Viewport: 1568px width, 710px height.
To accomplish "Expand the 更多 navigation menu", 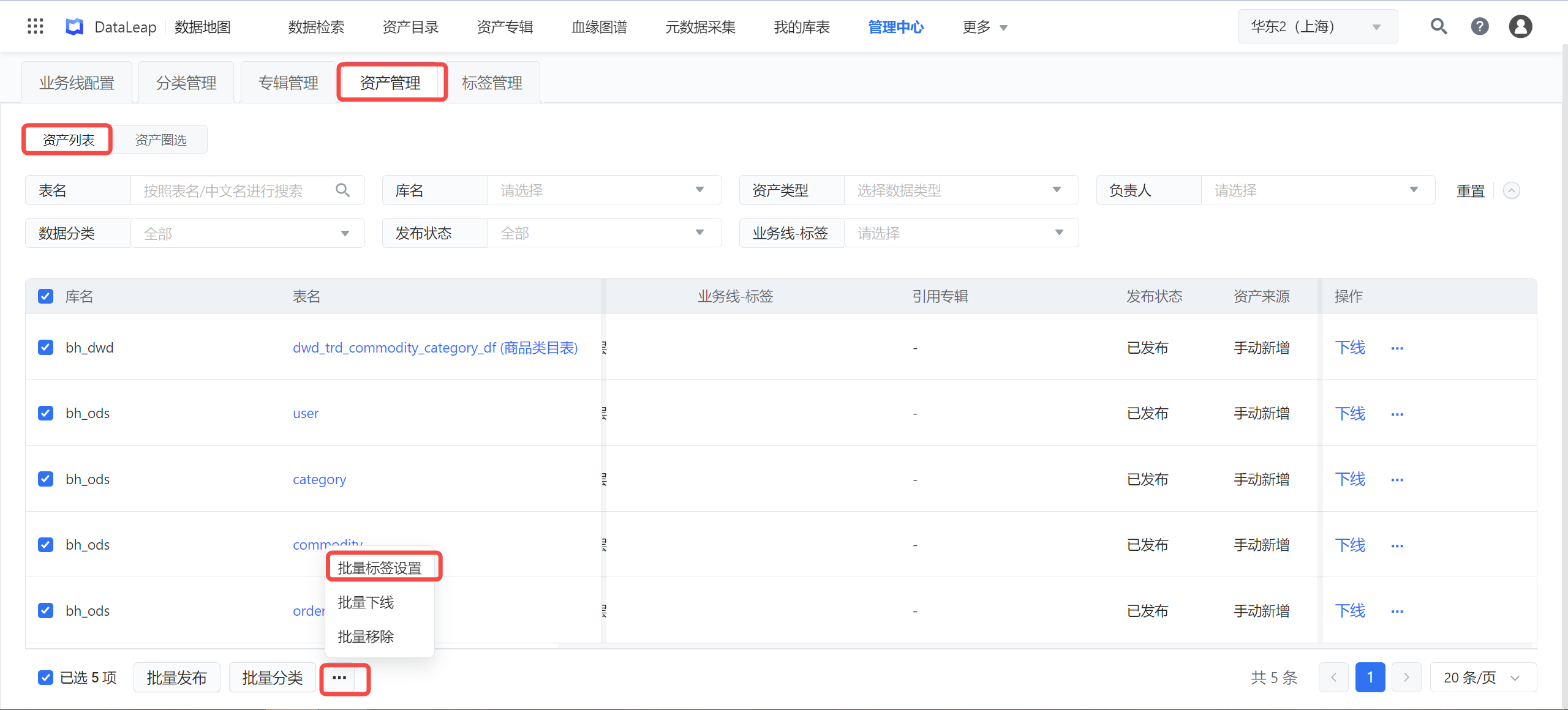I will click(984, 27).
